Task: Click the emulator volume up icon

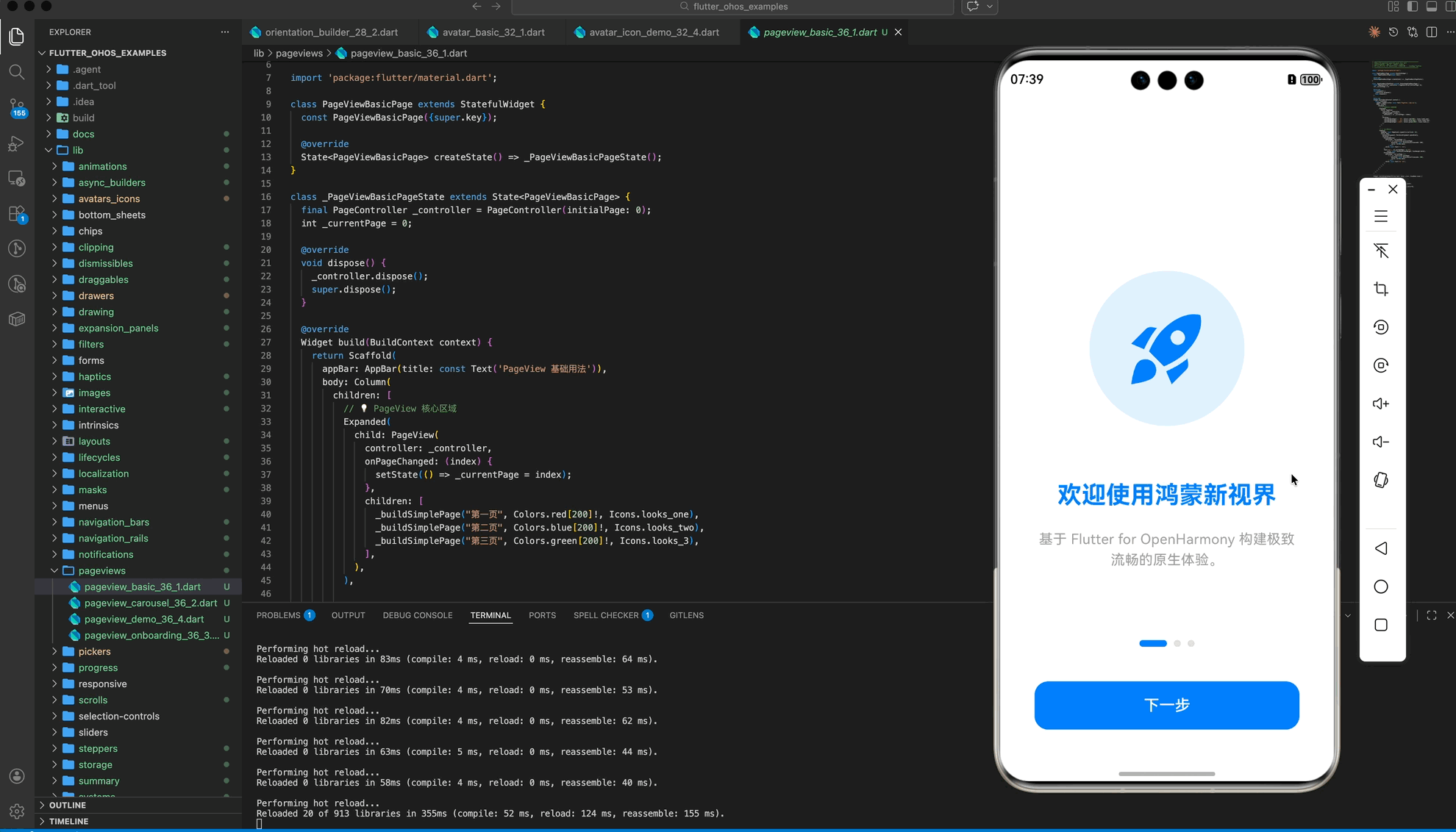Action: 1380,404
